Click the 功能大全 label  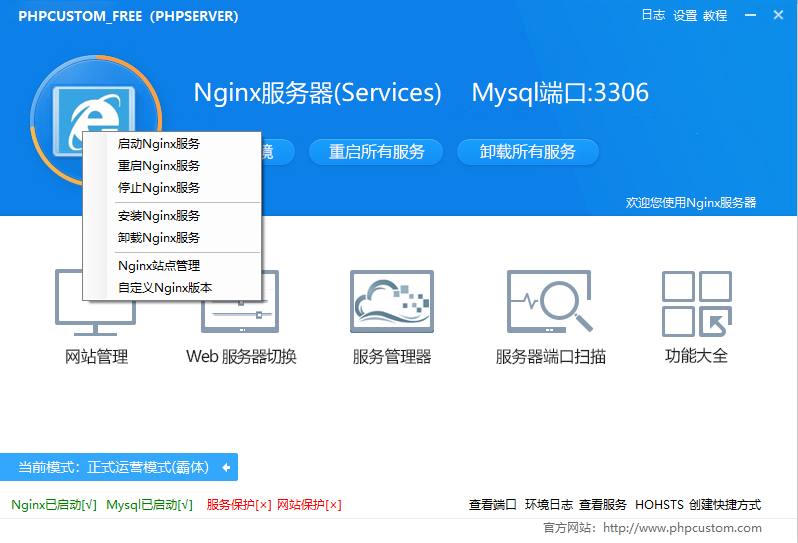[697, 356]
